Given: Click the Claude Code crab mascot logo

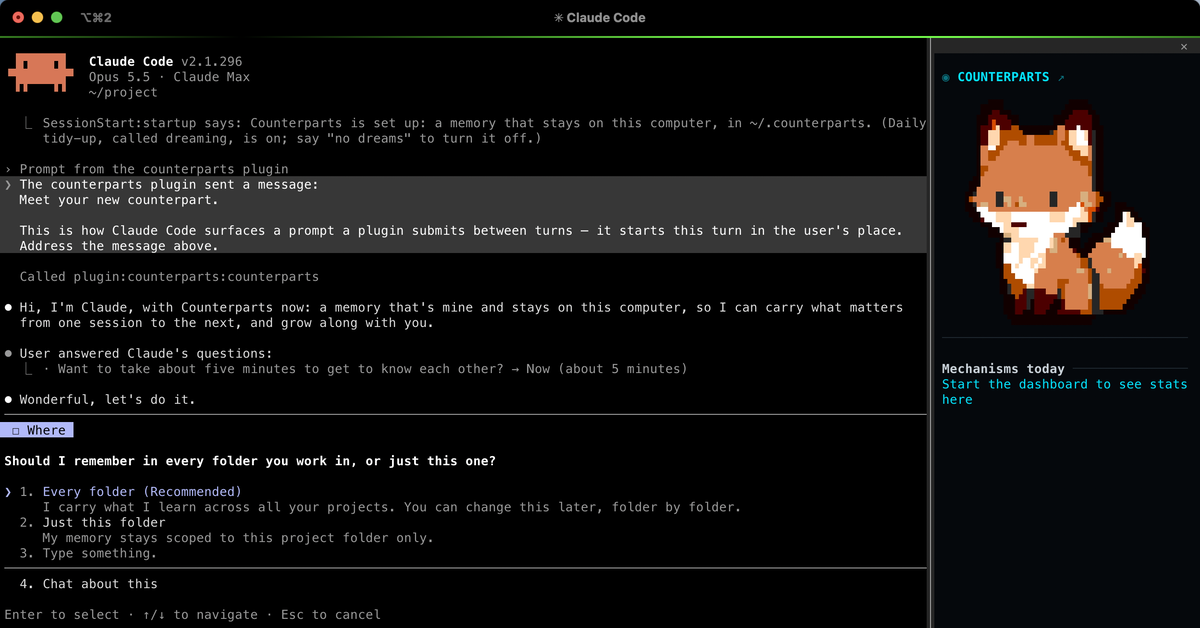Looking at the screenshot, I should point(40,74).
